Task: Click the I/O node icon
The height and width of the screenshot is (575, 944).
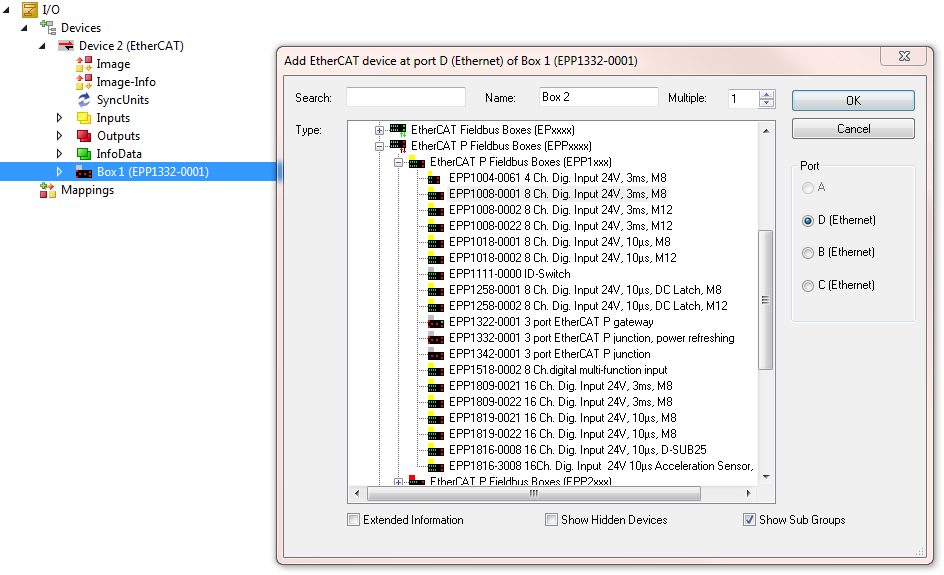Action: 30,9
